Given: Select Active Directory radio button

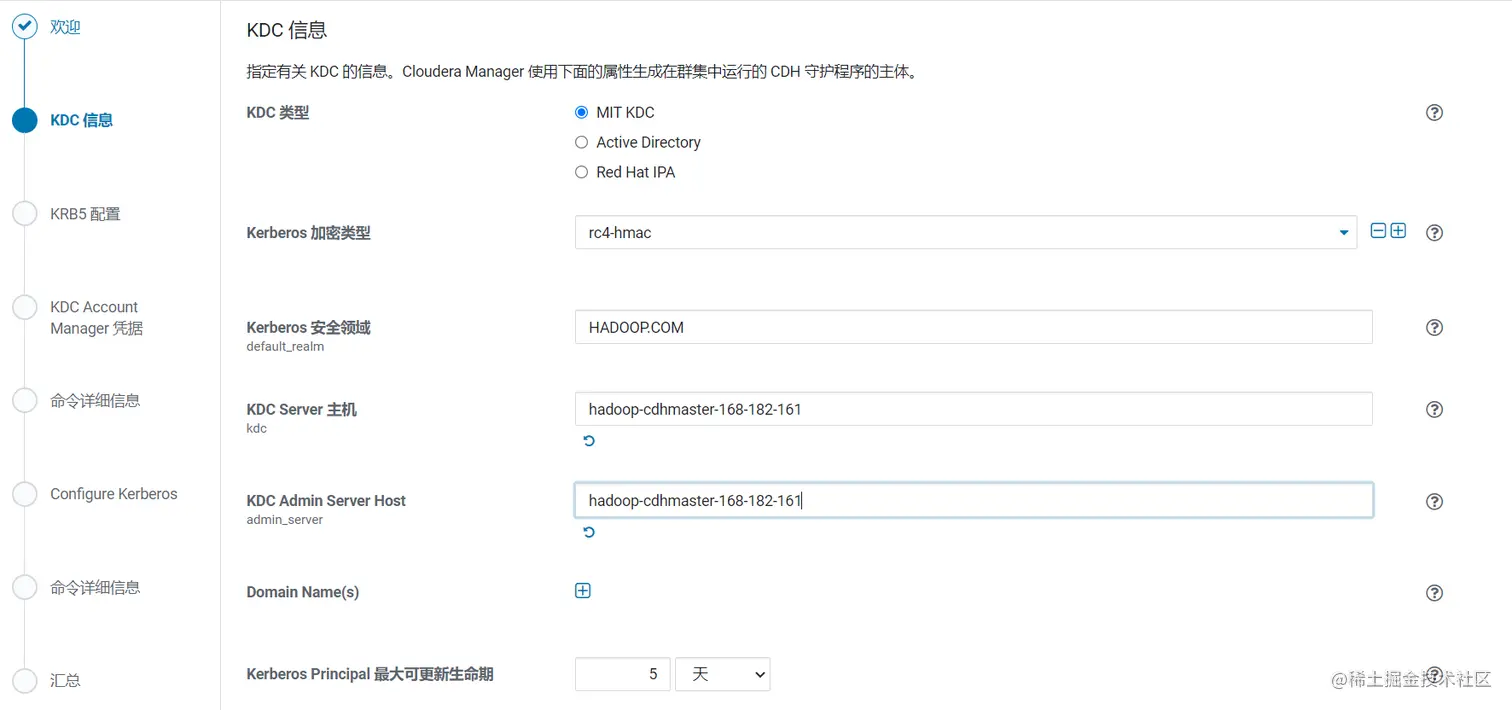Looking at the screenshot, I should pyautogui.click(x=581, y=142).
